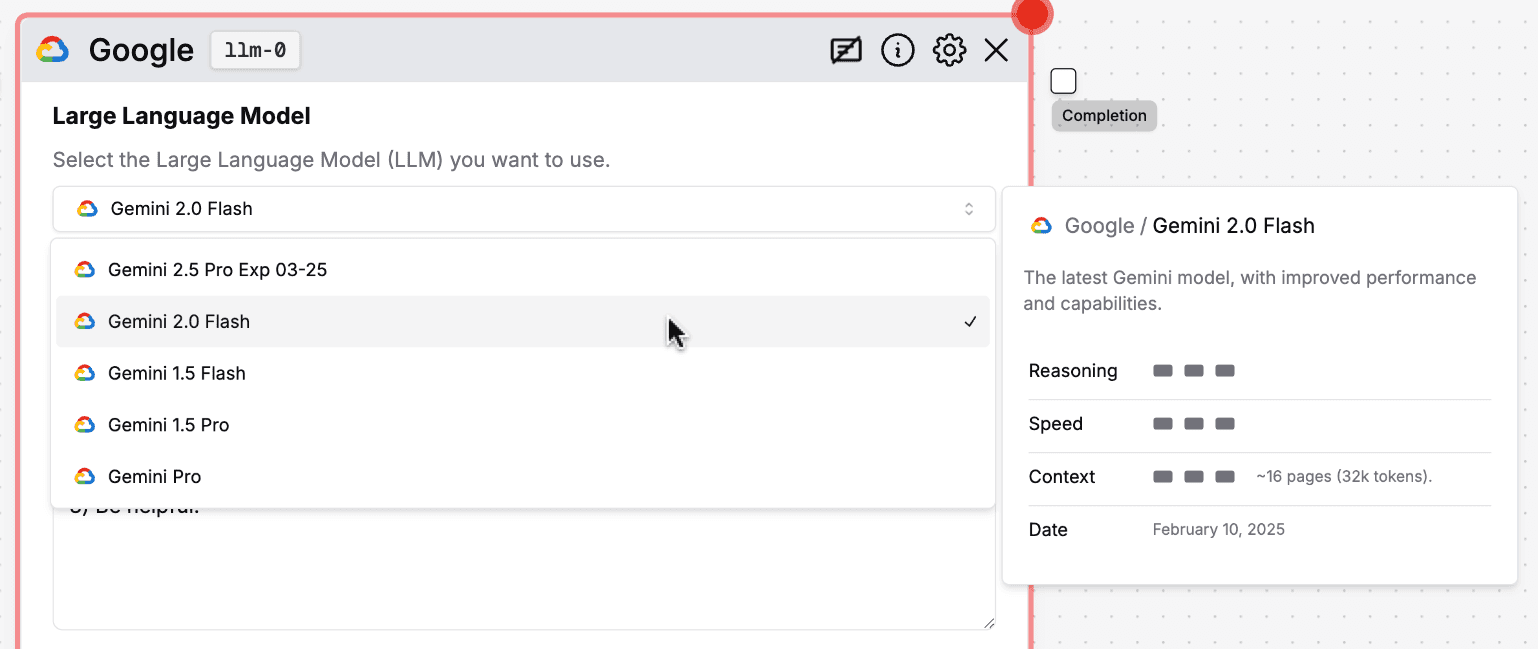
Task: Select the Gemini 1.5 Pro option
Action: pyautogui.click(x=523, y=425)
